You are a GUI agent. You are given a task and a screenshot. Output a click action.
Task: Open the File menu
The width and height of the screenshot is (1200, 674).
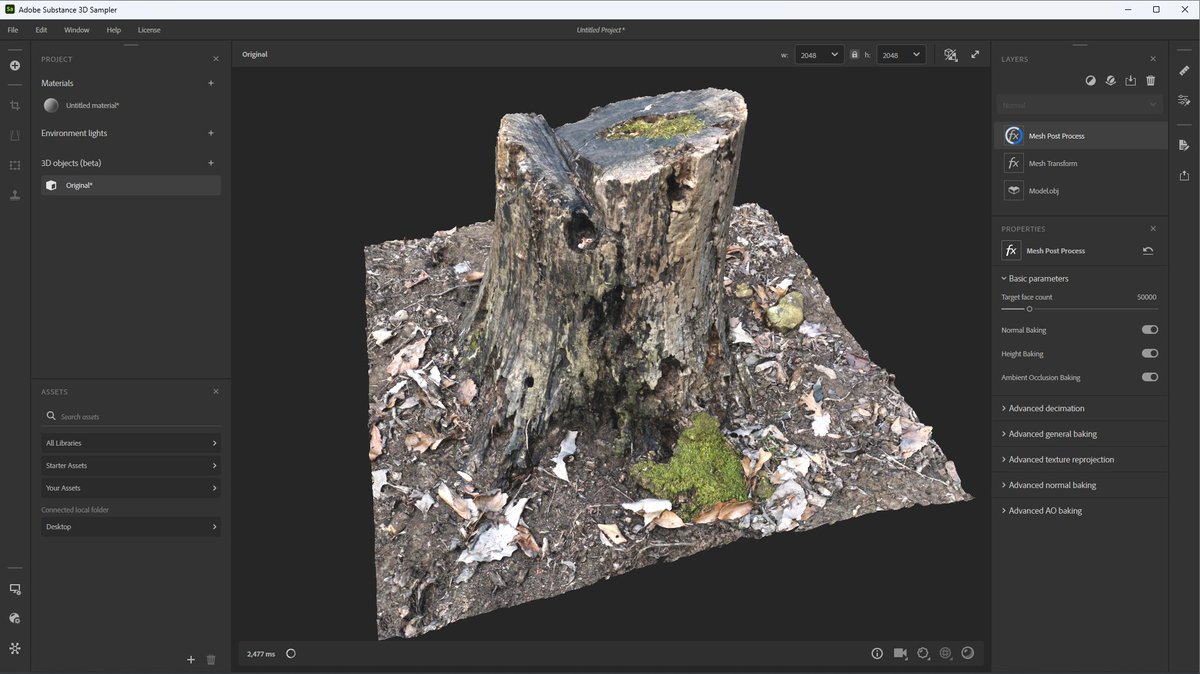point(13,30)
